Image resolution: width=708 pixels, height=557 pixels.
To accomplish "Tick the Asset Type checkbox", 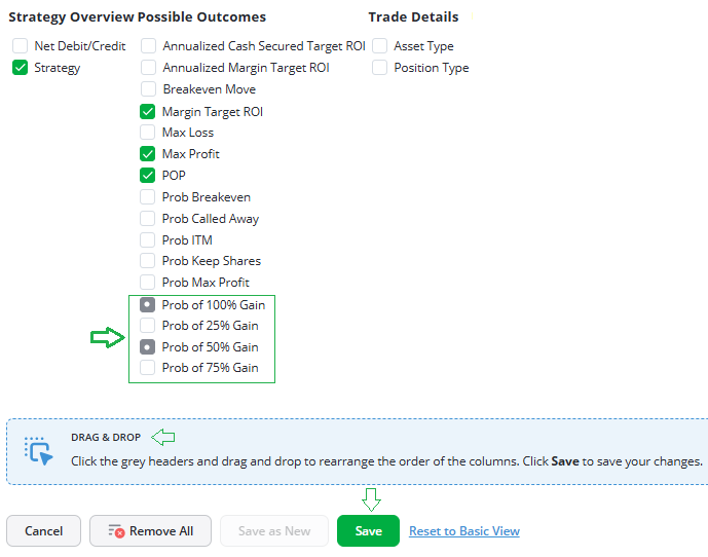I will pyautogui.click(x=380, y=46).
